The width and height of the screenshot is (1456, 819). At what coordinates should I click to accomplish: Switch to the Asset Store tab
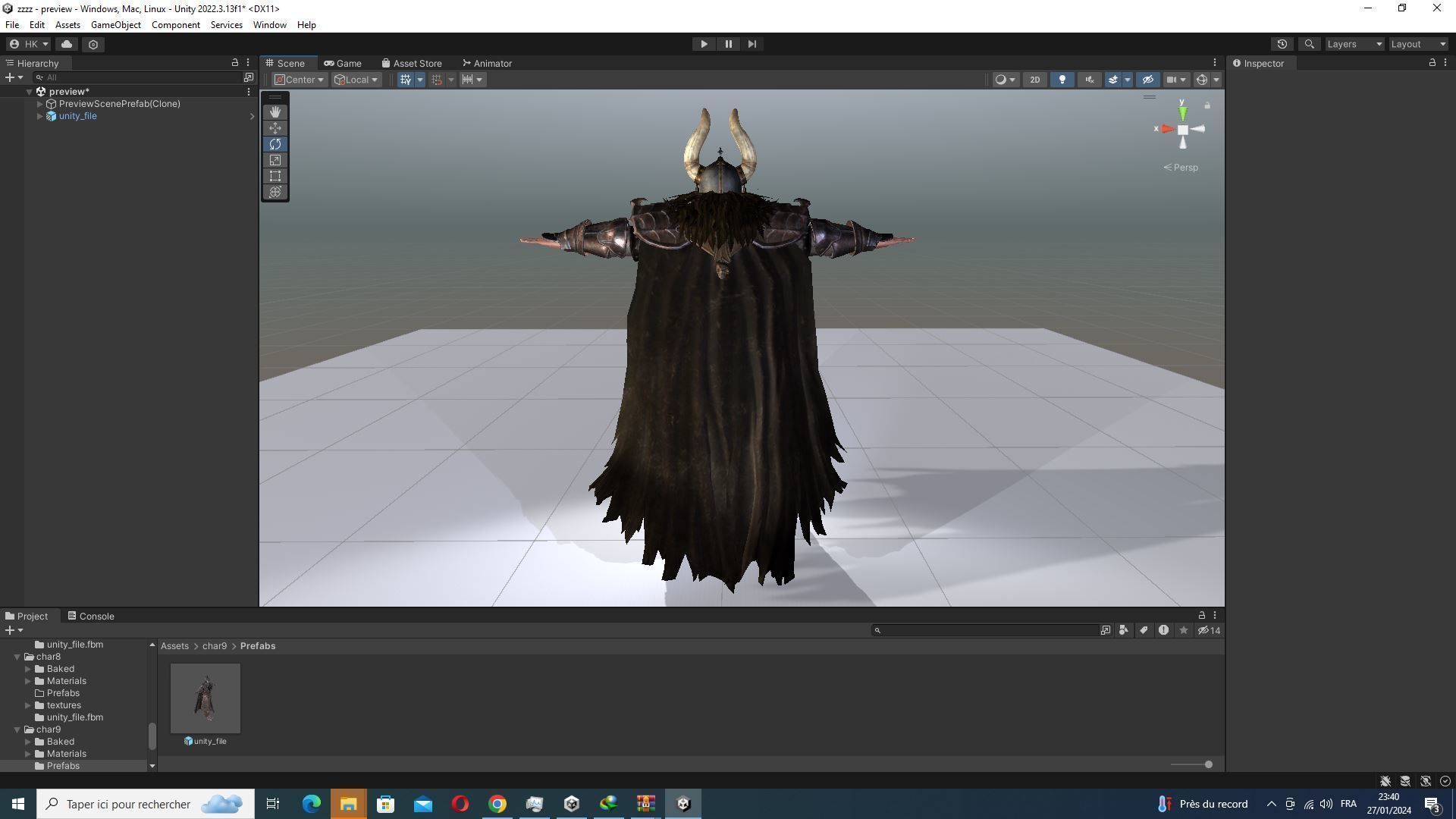(x=412, y=63)
